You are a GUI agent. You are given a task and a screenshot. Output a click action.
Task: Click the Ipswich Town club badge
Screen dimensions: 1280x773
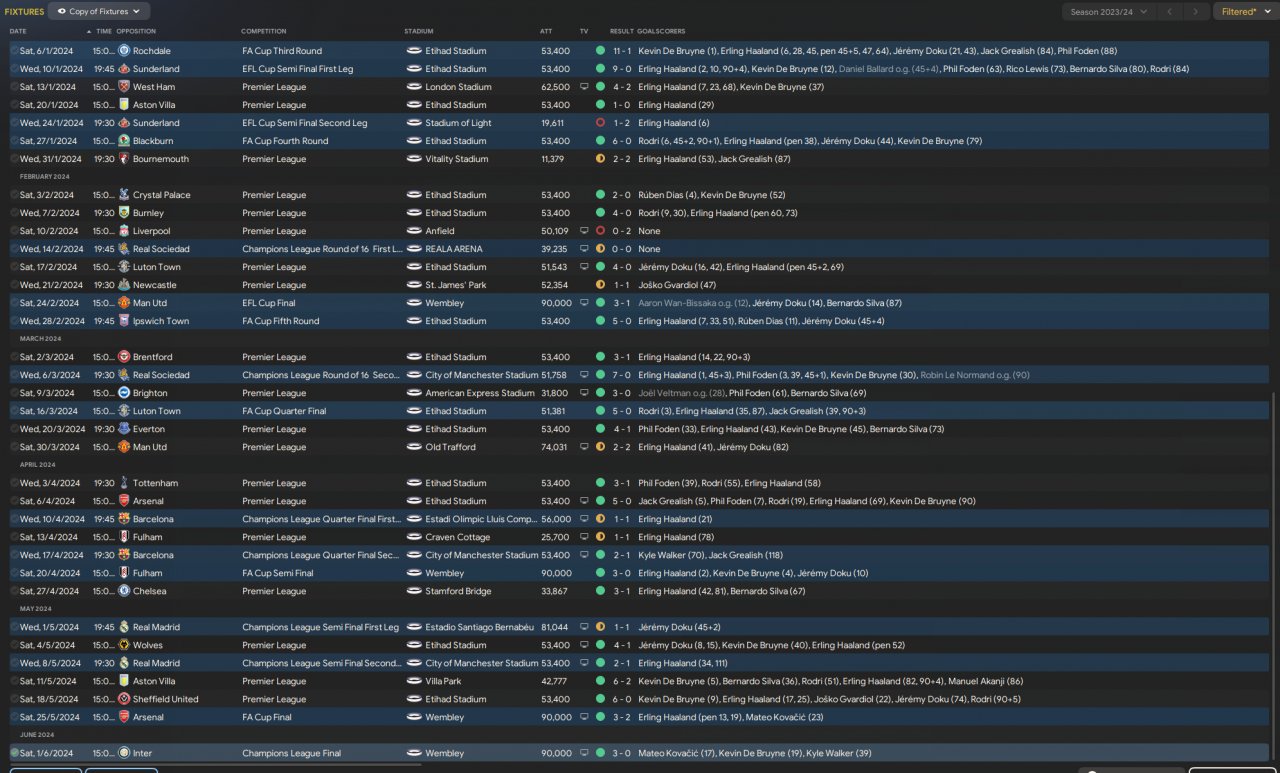coord(124,321)
